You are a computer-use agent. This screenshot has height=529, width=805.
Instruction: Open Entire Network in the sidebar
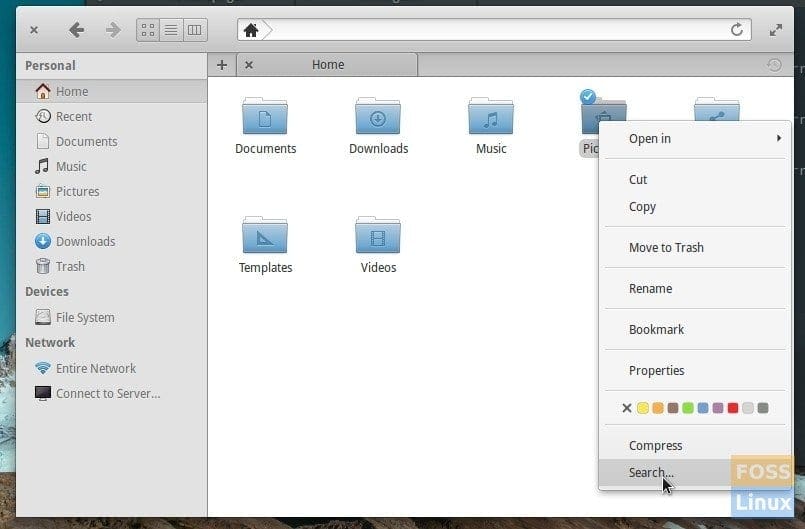(112, 368)
